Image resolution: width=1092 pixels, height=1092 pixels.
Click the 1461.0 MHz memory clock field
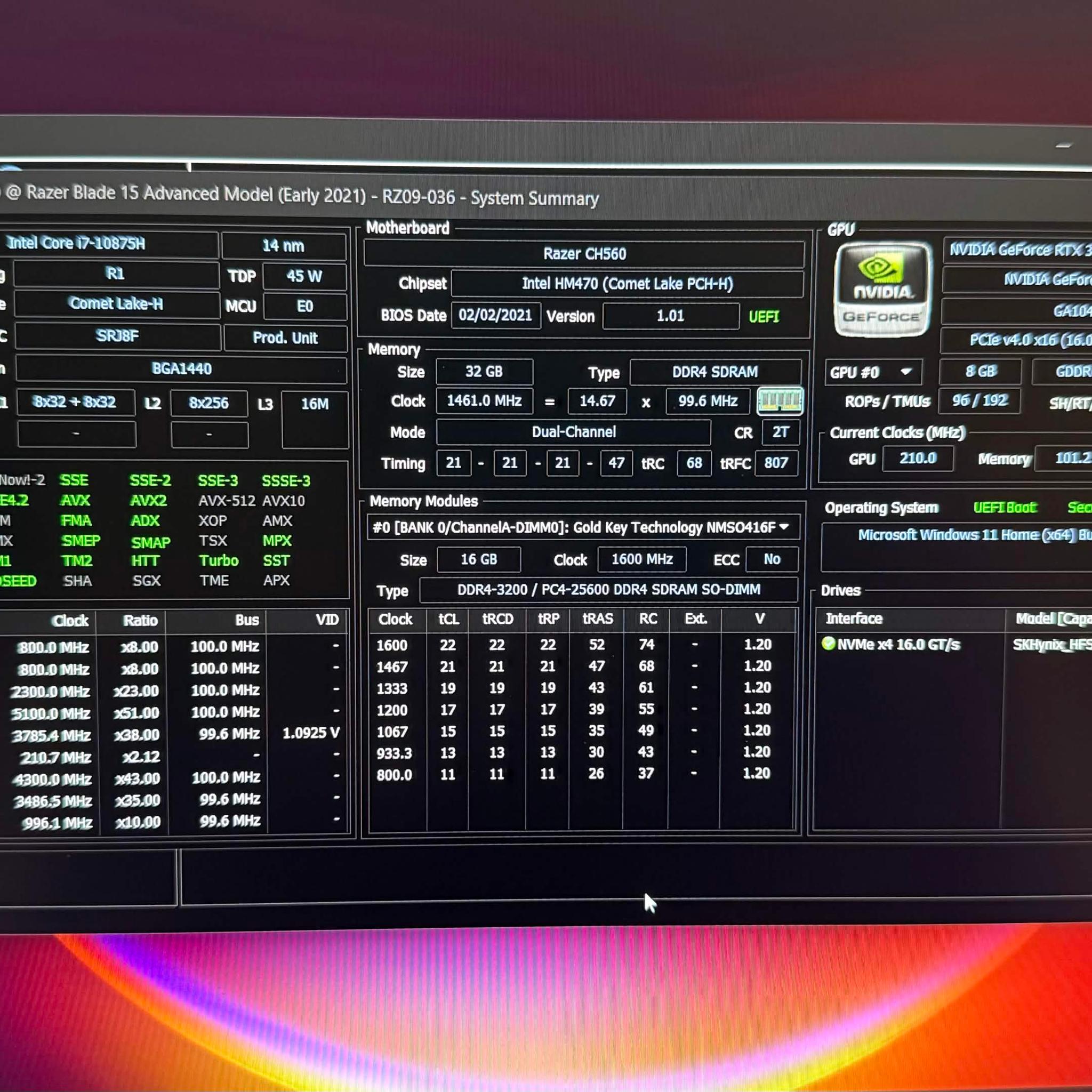click(x=484, y=401)
